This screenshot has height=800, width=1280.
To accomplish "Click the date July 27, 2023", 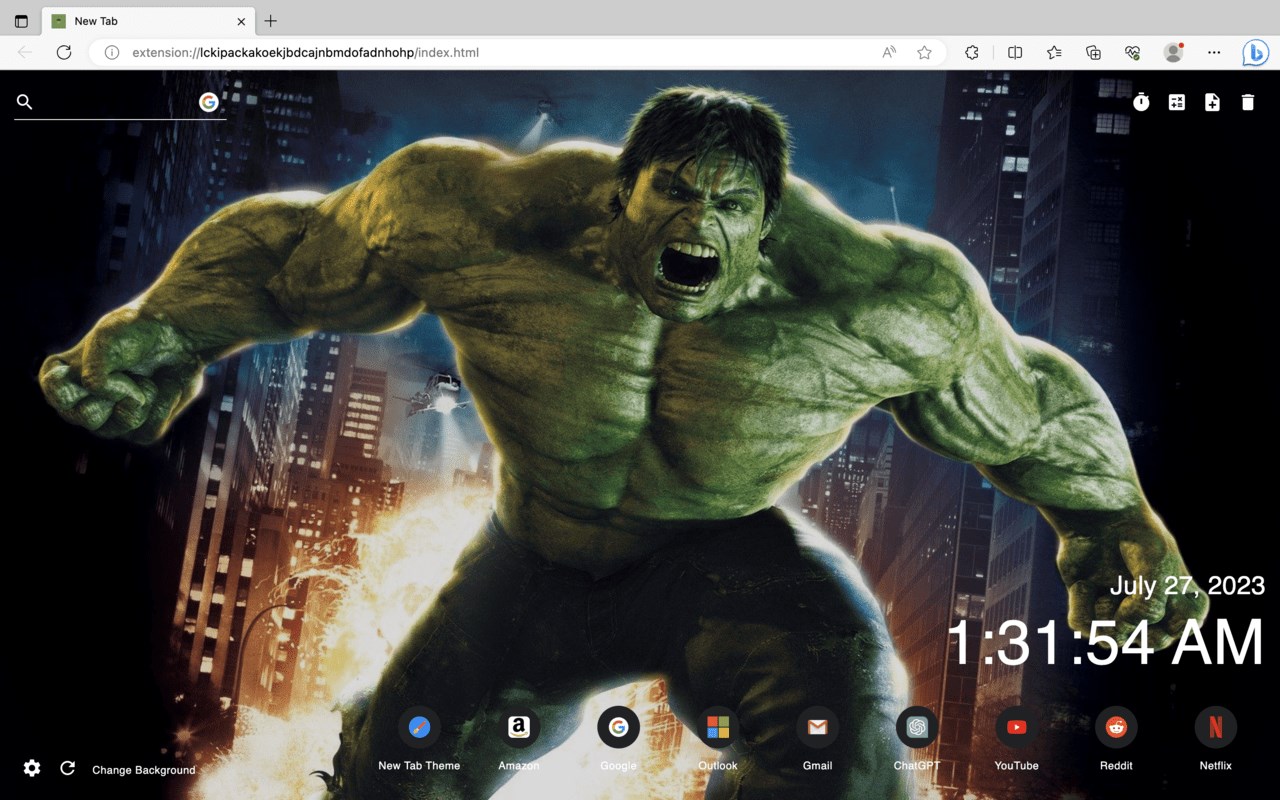I will tap(1187, 585).
